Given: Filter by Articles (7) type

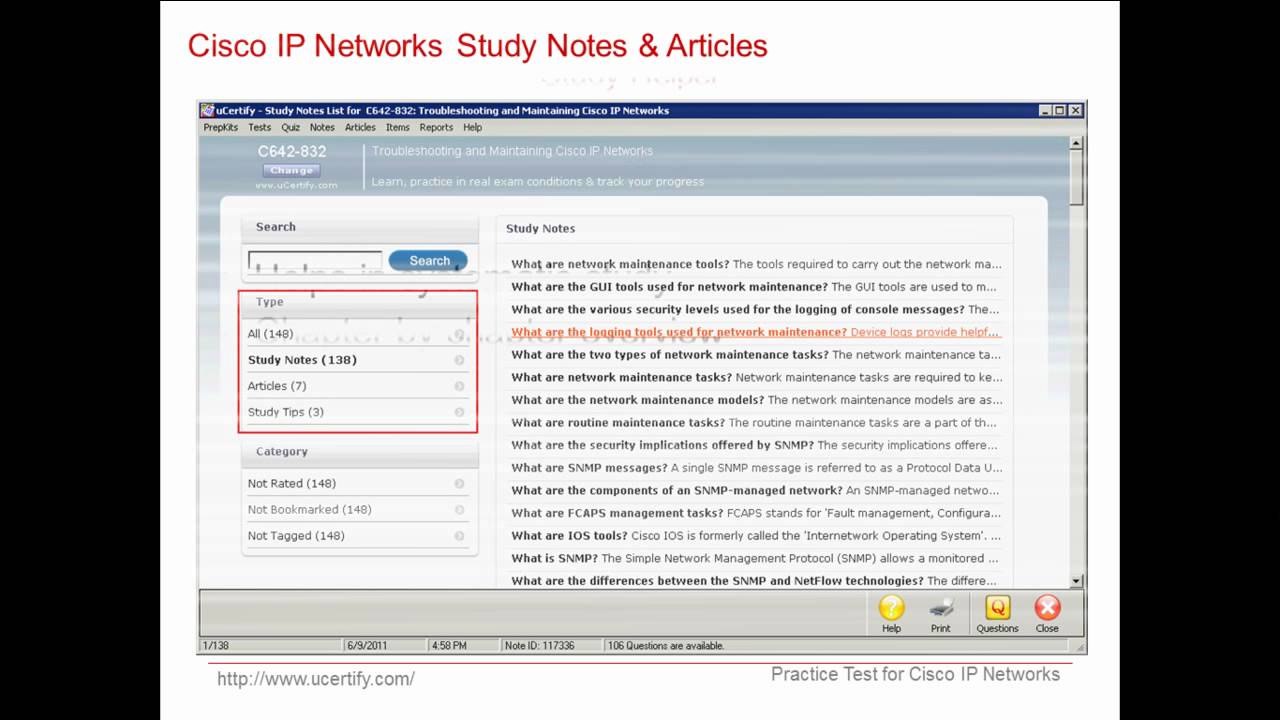Looking at the screenshot, I should tap(357, 386).
